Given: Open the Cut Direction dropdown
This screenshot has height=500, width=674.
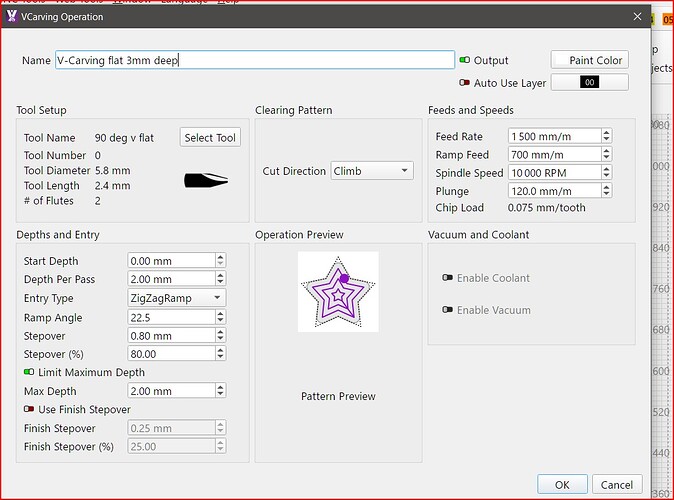Looking at the screenshot, I should tap(372, 171).
